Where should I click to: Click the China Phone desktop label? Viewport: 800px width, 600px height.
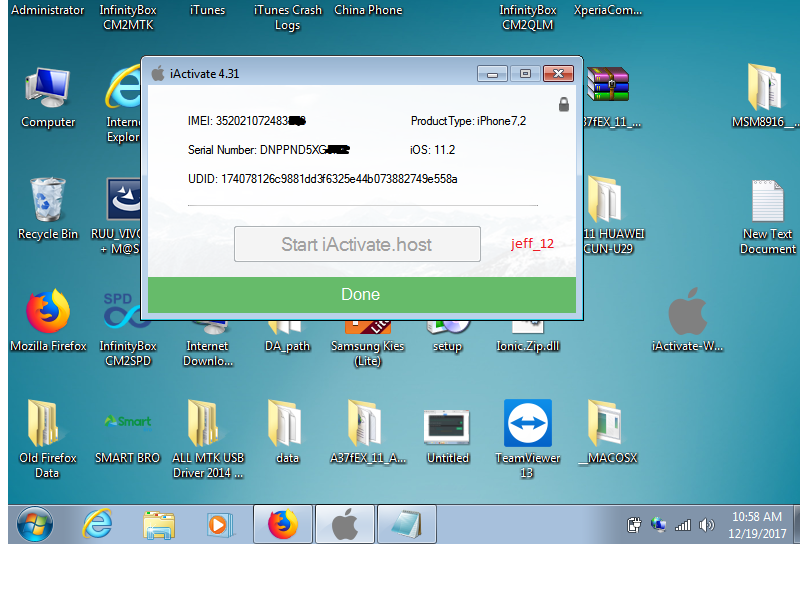pos(368,10)
